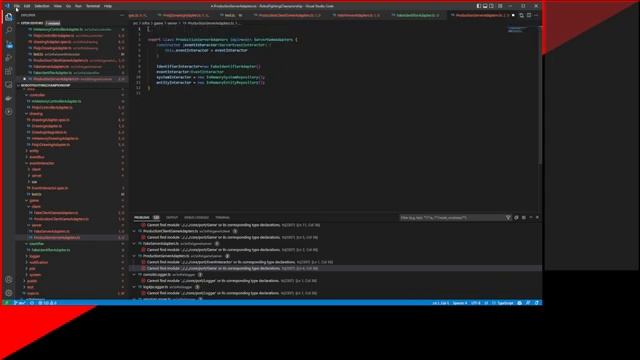Select the highlighted Cannot find module problem row

coord(336,269)
